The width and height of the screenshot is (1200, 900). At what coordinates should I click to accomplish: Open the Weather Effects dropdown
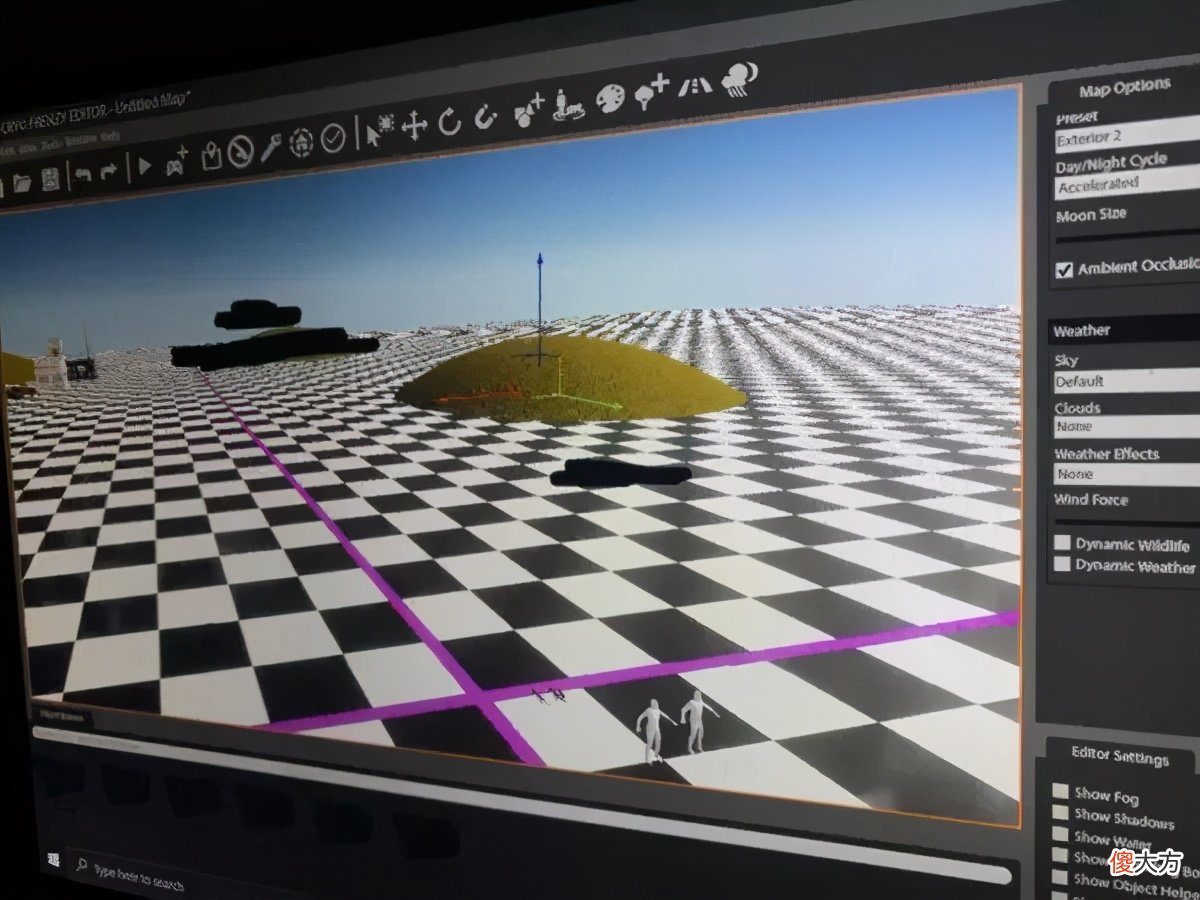(x=1127, y=474)
